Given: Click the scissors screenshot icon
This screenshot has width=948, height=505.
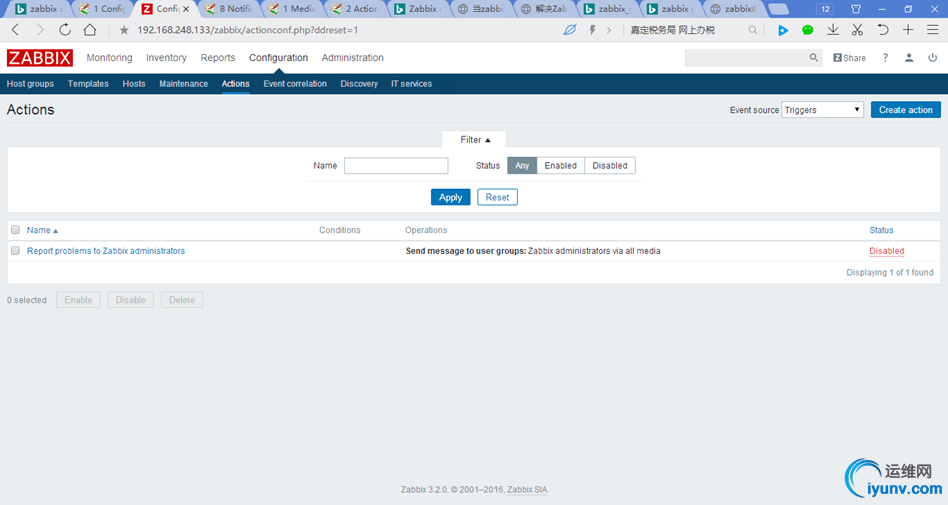Looking at the screenshot, I should (857, 30).
